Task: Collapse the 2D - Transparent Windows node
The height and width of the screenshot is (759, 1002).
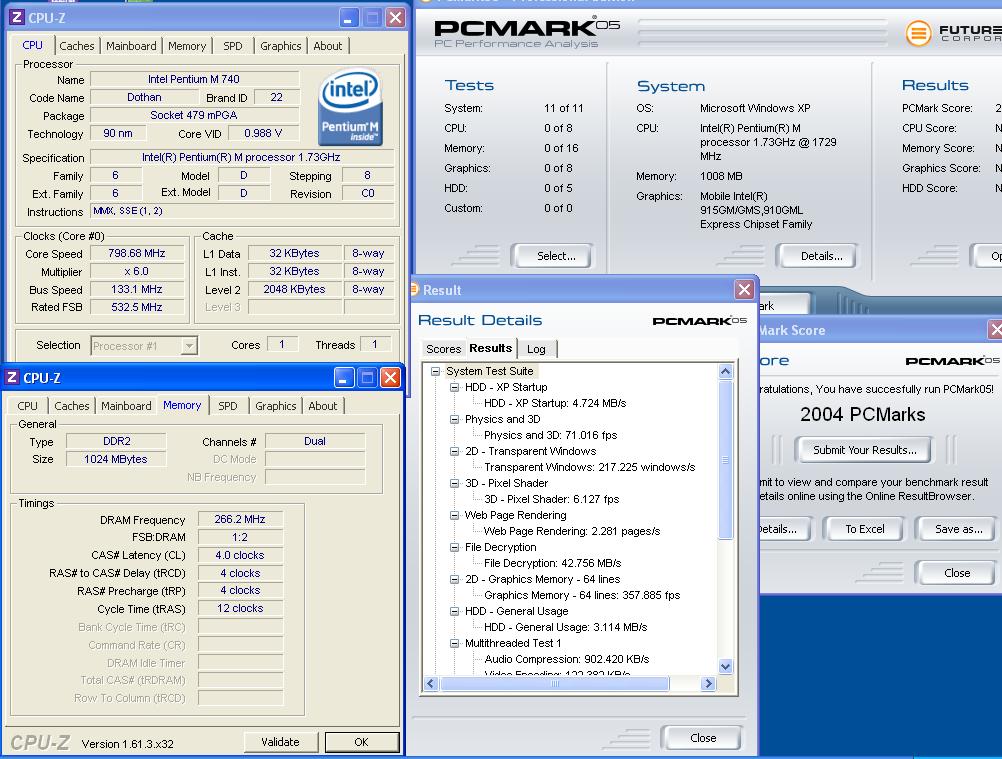Action: pyautogui.click(x=454, y=450)
